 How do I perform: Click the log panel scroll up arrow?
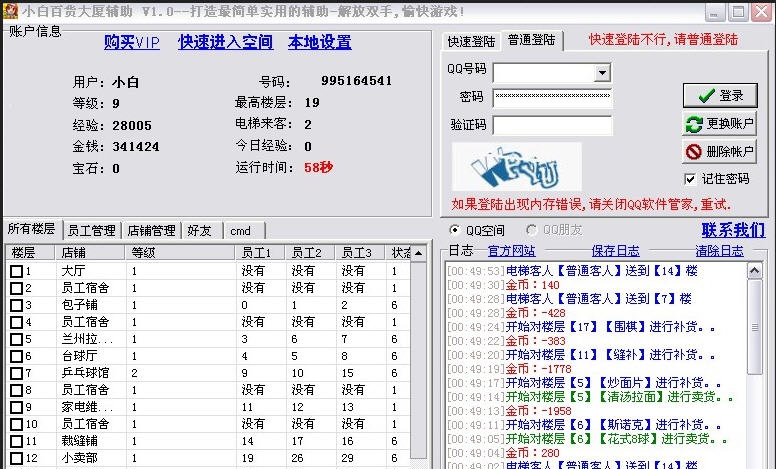click(x=754, y=271)
